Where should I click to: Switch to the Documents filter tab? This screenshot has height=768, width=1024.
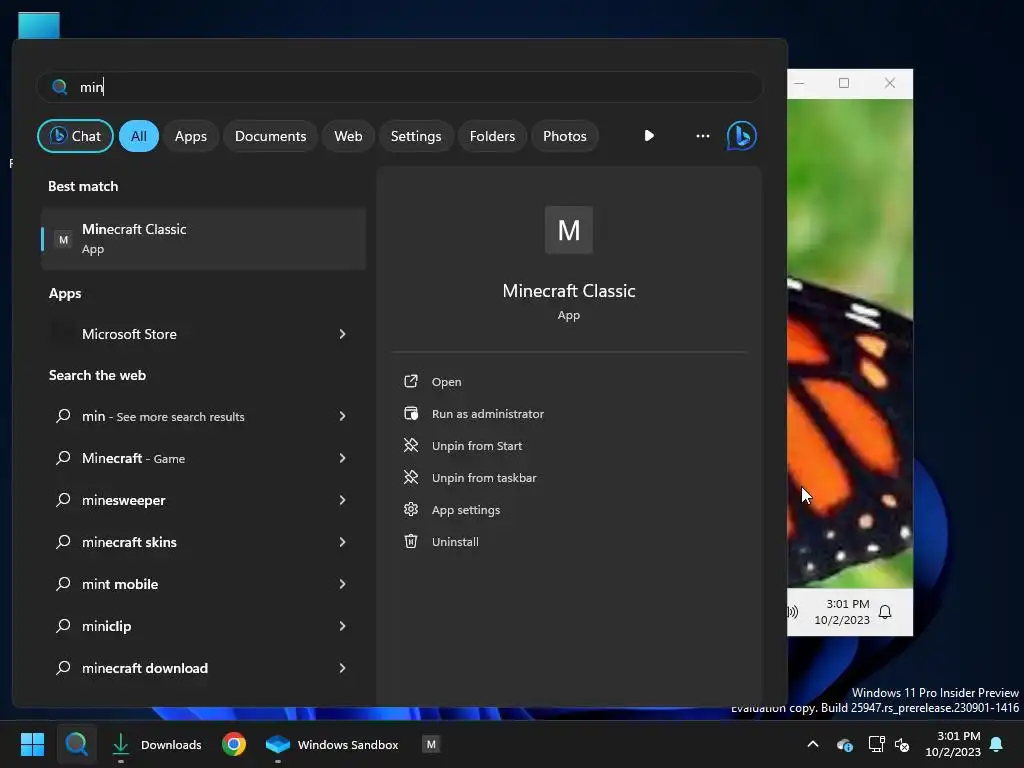[270, 136]
